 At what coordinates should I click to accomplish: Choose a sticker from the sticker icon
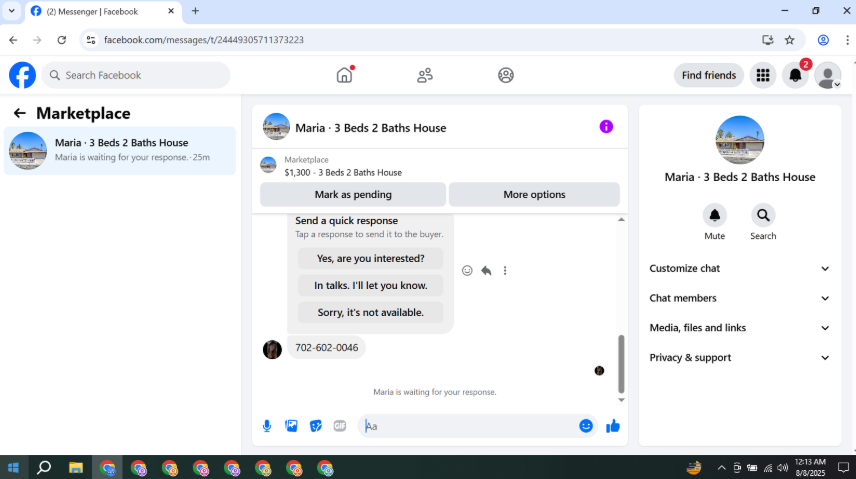click(316, 426)
